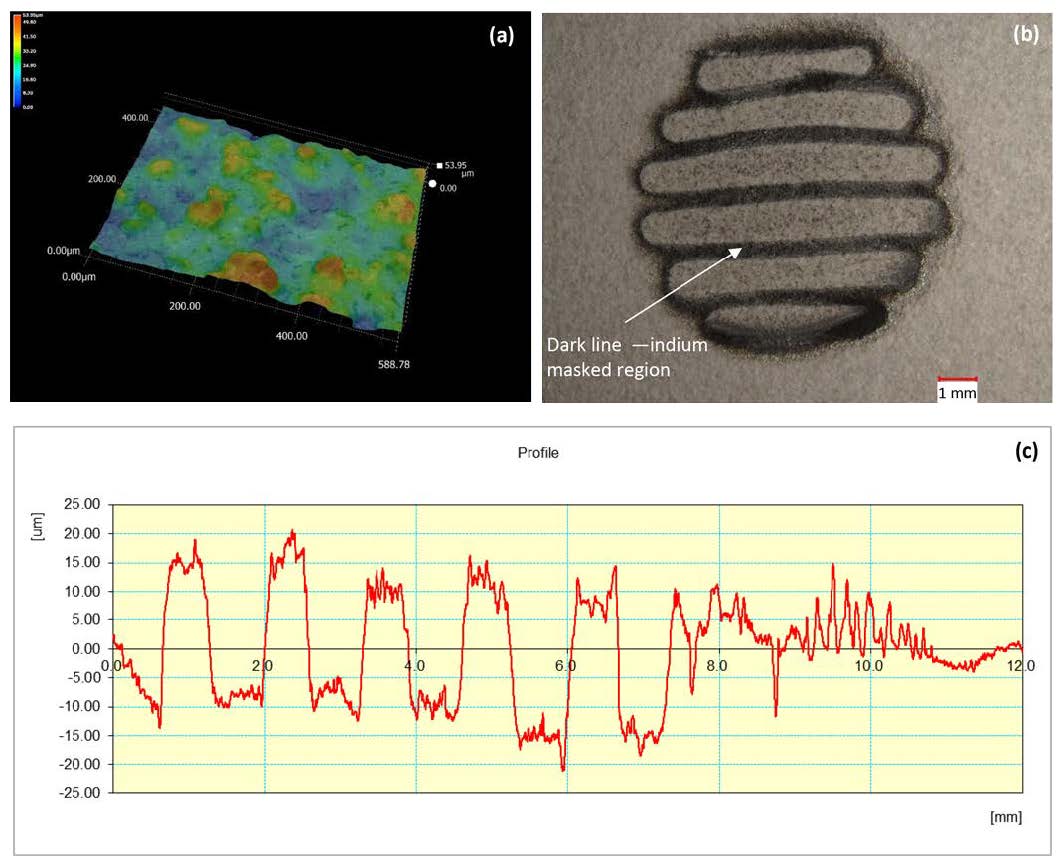Click the "-25.00" y-axis value
The width and height of the screenshot is (1061, 861).
[79, 793]
